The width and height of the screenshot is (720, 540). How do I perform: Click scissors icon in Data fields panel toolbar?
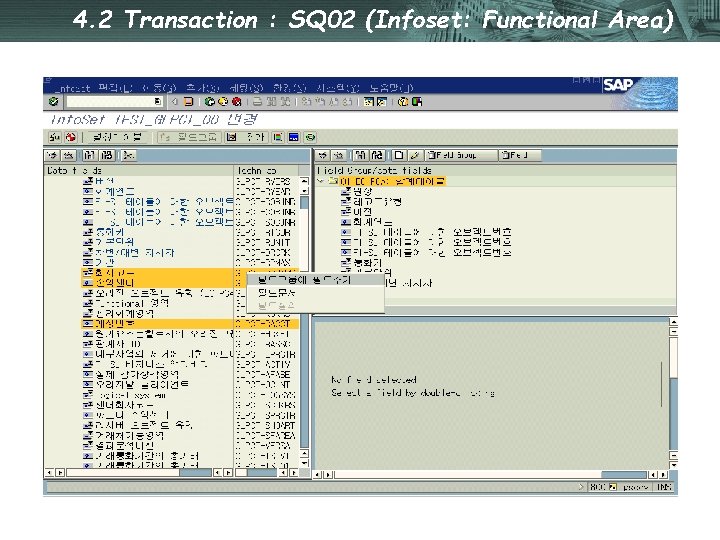click(129, 155)
